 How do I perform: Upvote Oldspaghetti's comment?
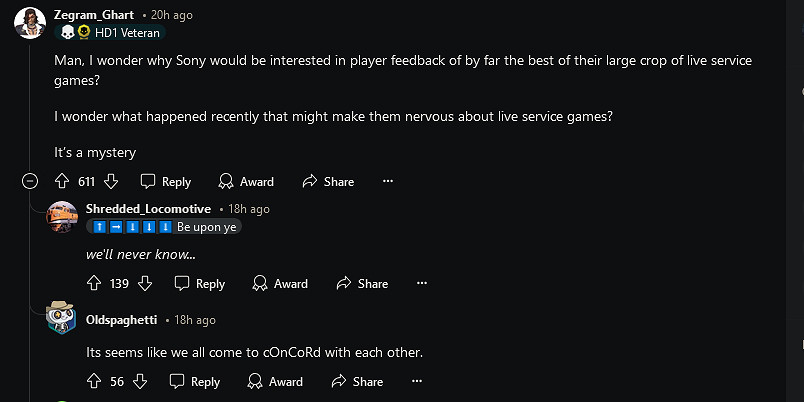95,381
